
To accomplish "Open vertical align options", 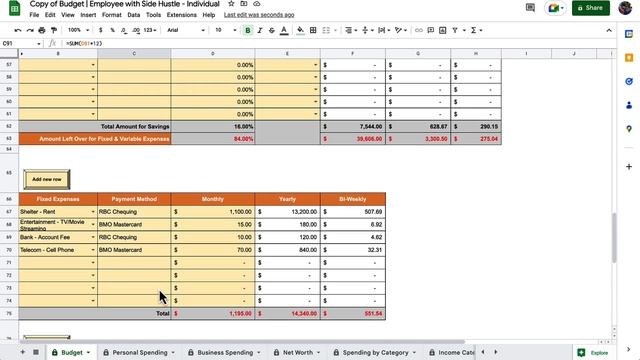I will pos(367,30).
